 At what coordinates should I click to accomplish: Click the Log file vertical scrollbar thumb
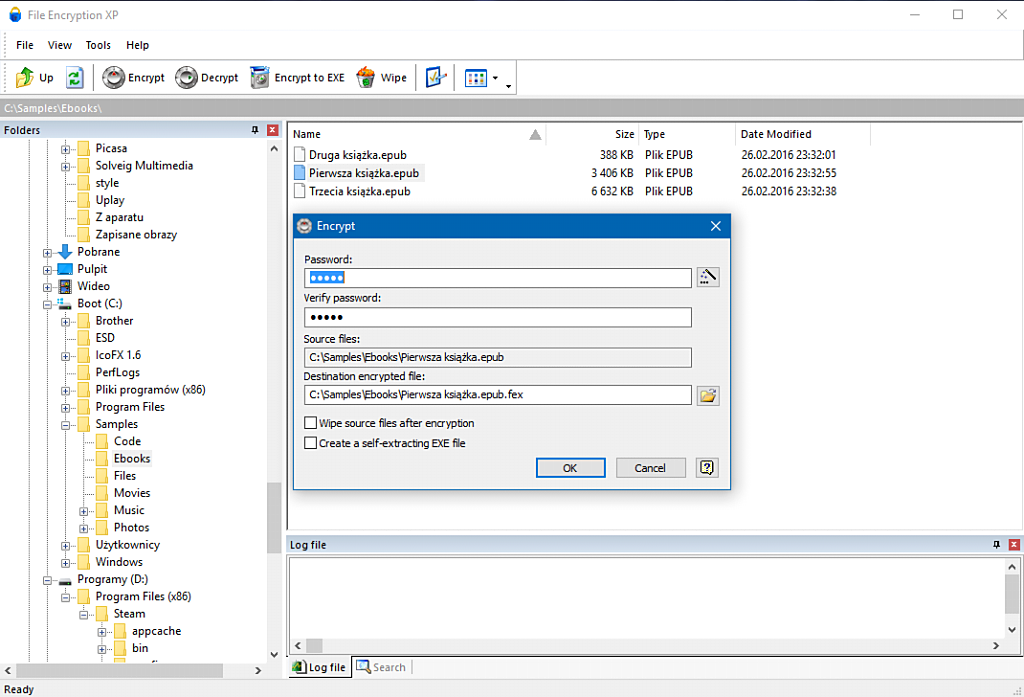1012,594
